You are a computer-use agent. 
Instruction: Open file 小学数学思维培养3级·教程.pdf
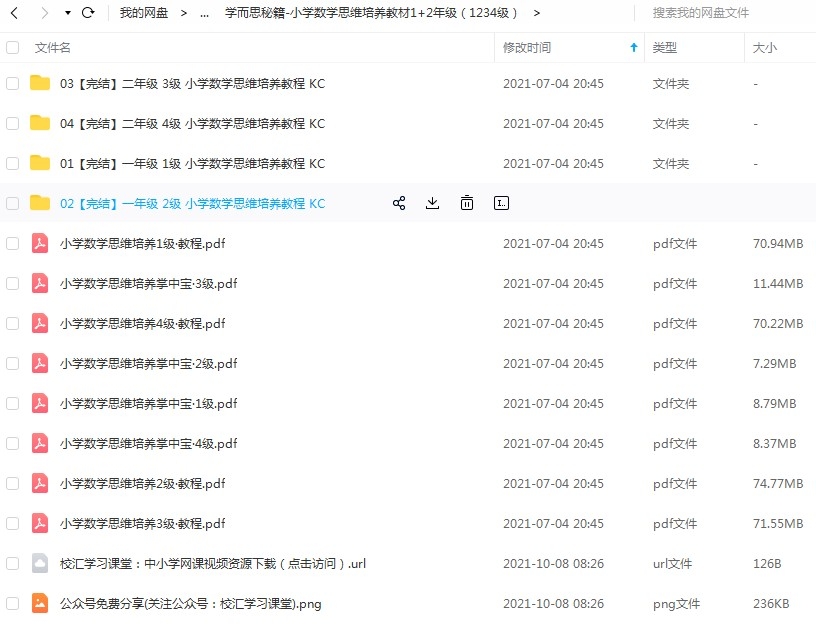pyautogui.click(x=143, y=523)
